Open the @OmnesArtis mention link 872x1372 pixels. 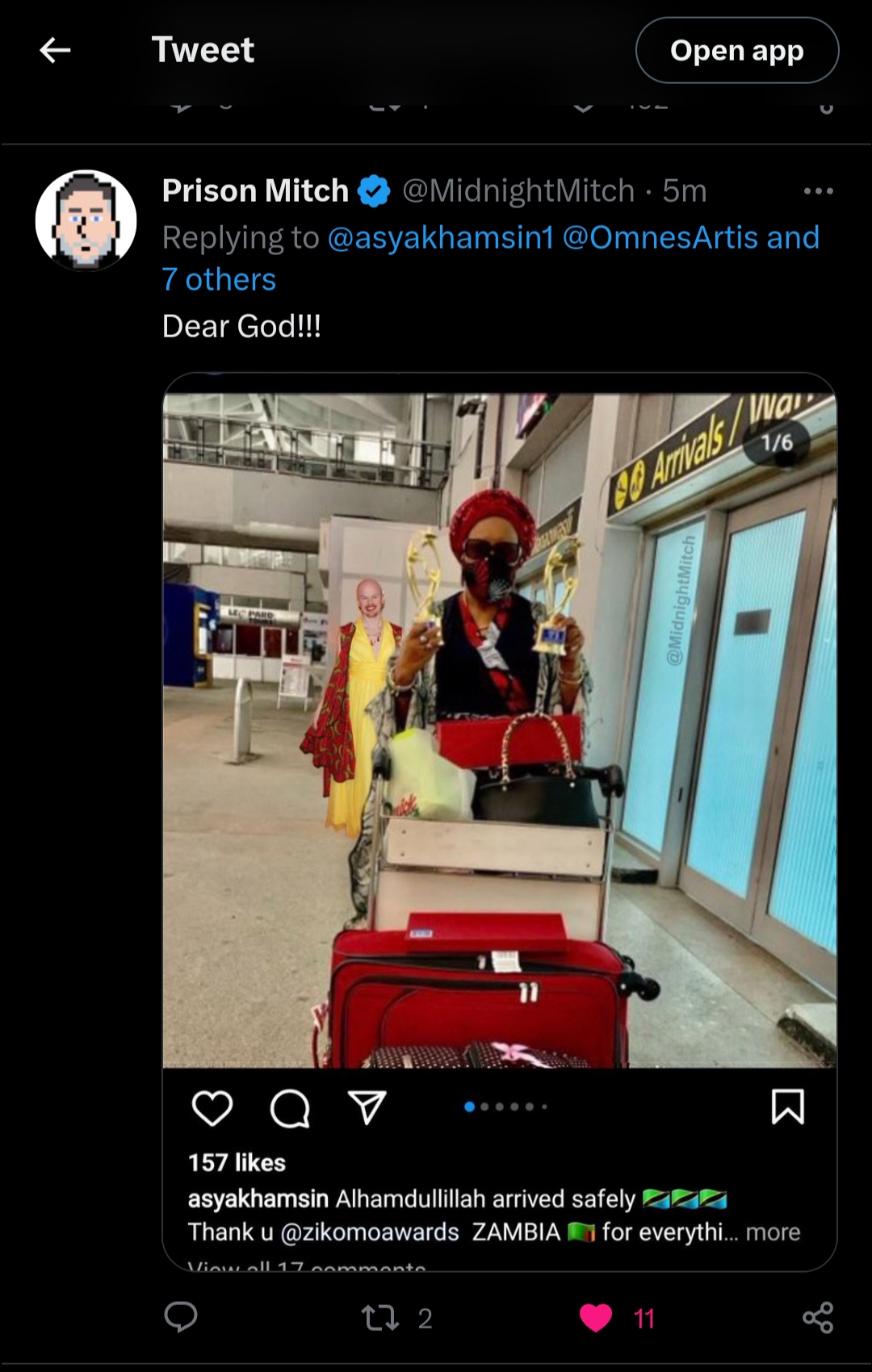point(660,237)
